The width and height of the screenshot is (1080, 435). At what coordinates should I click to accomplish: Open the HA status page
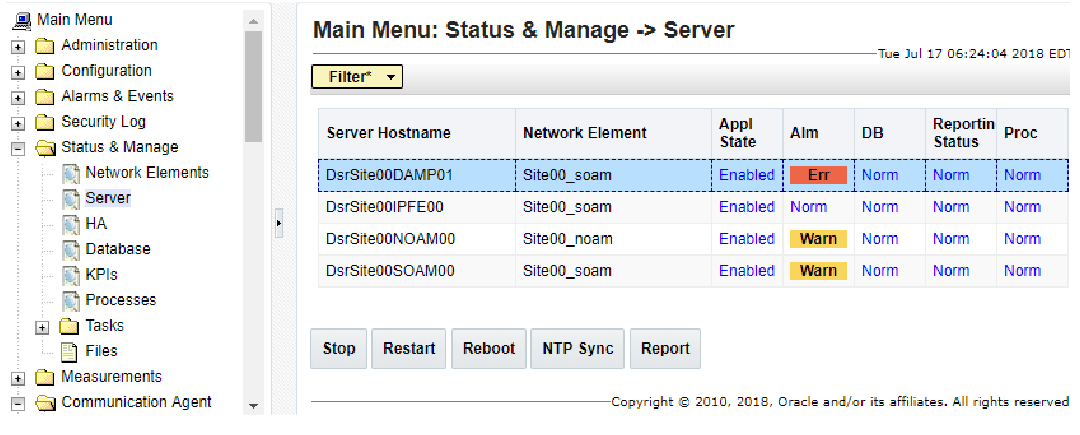tap(96, 224)
